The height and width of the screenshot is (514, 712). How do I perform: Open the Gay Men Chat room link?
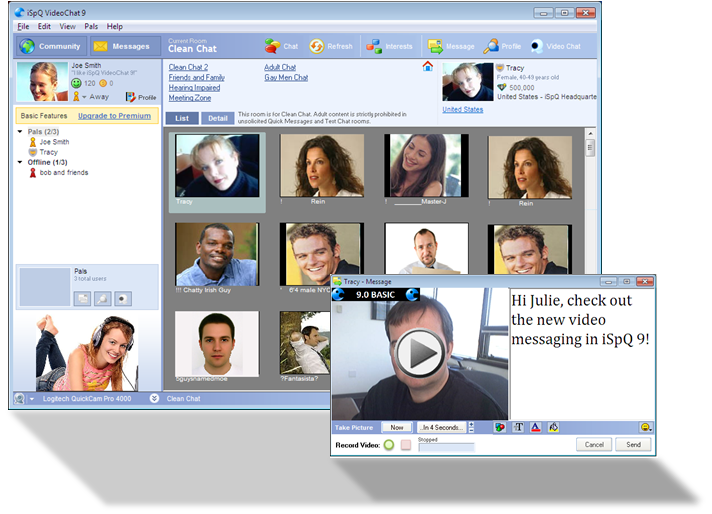coord(286,78)
